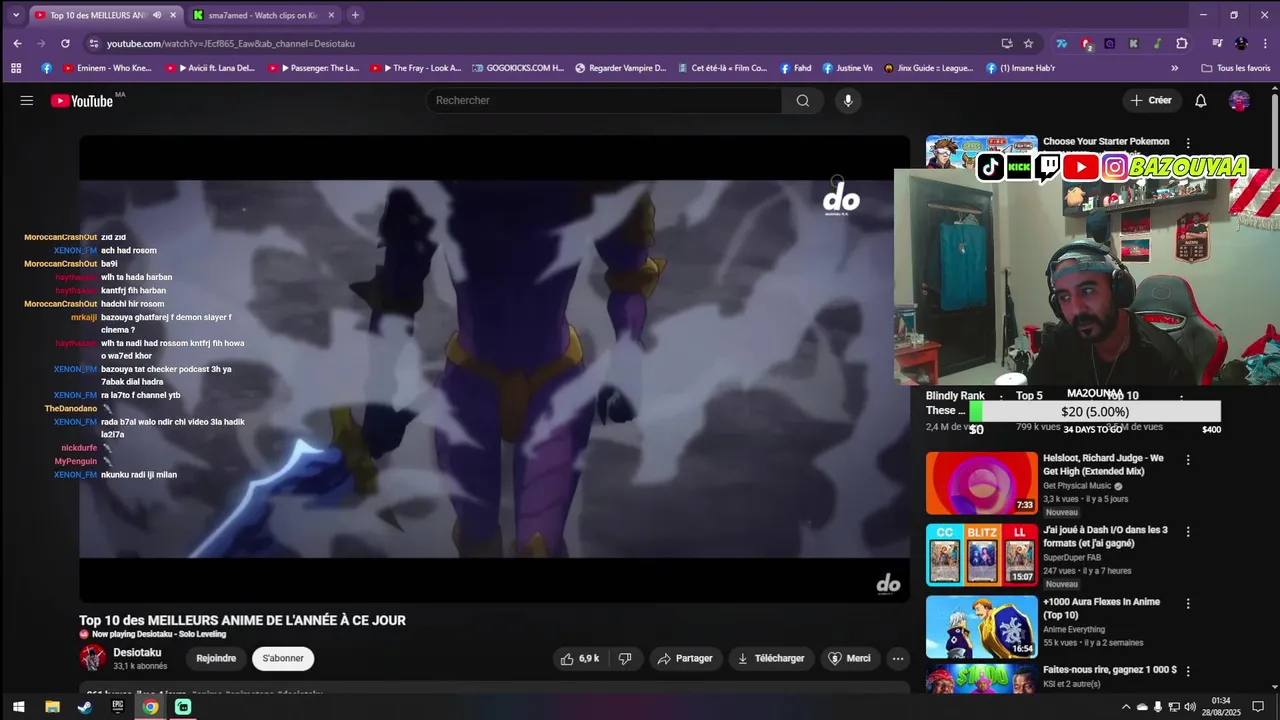Open options for Choose Your Starter Pokemon
Viewport: 1280px width, 720px height.
[x=1188, y=143]
